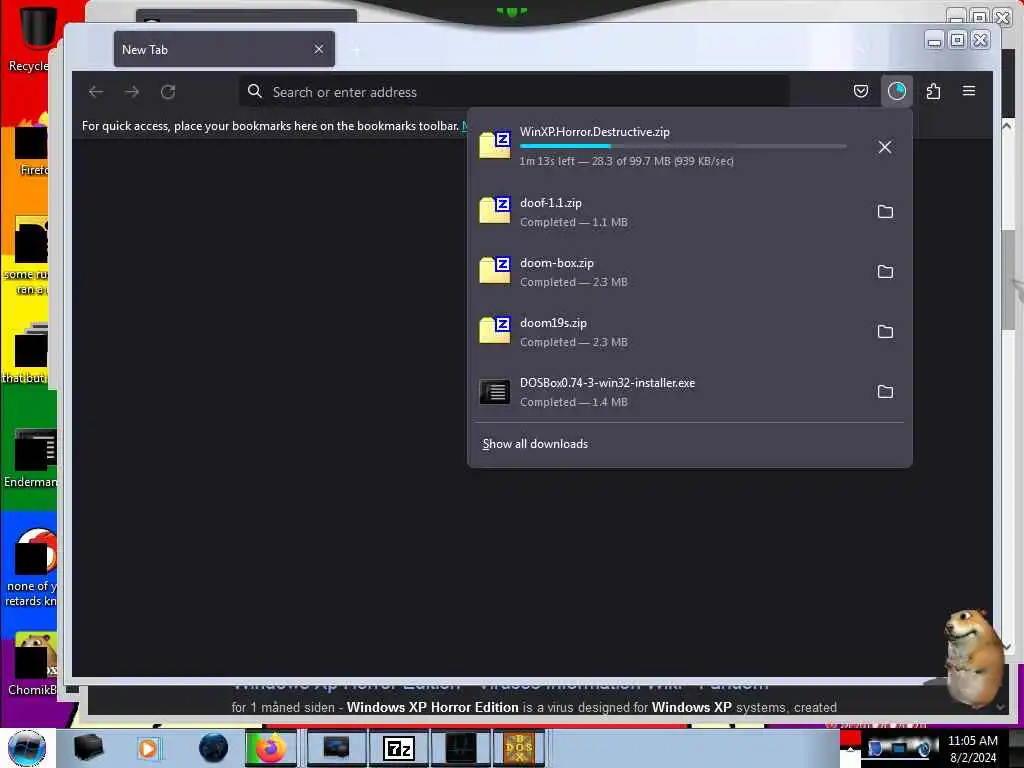Show doom19s.zip in its folder

point(885,332)
